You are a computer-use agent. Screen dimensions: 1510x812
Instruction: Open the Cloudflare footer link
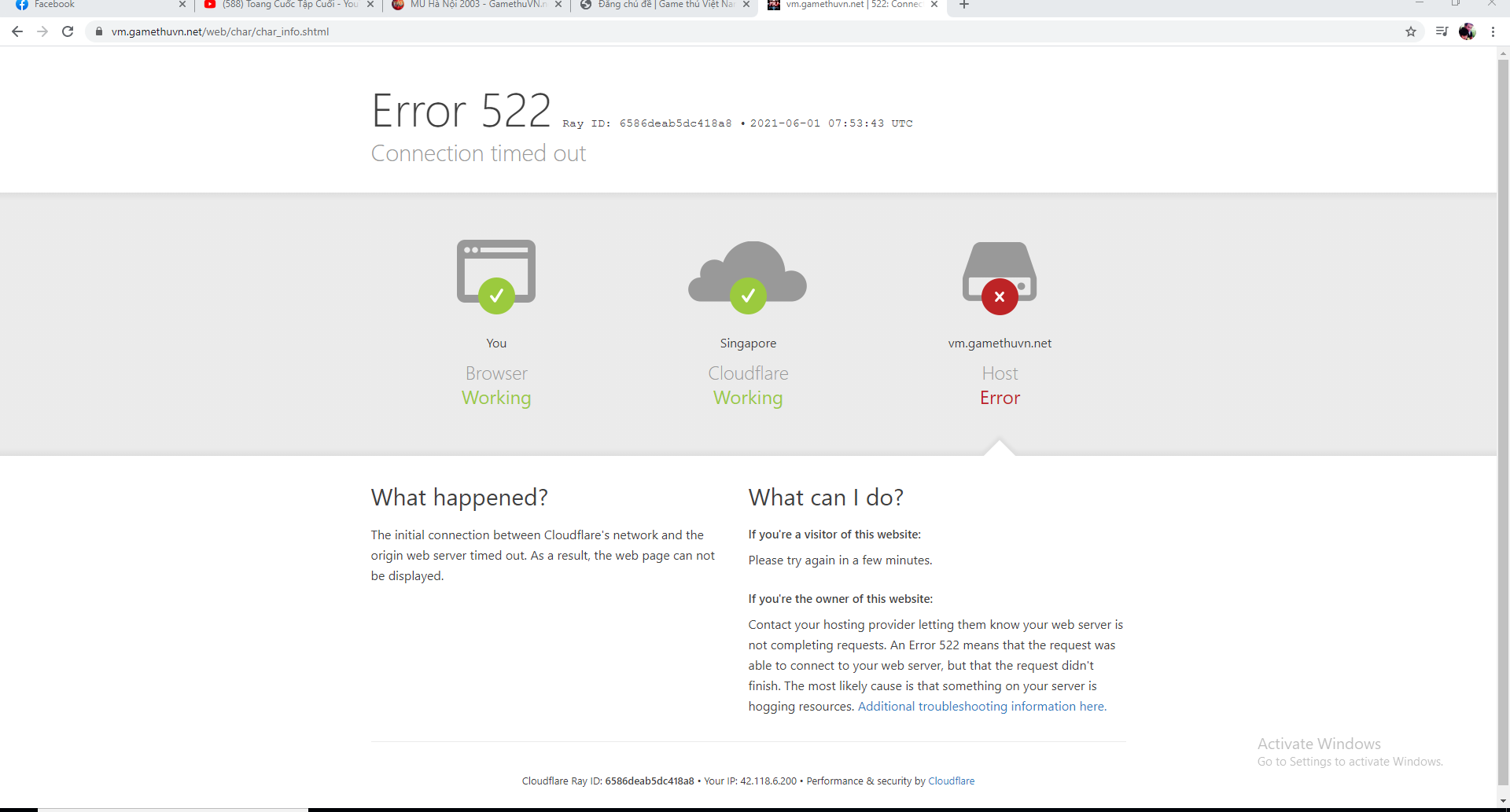click(x=951, y=781)
